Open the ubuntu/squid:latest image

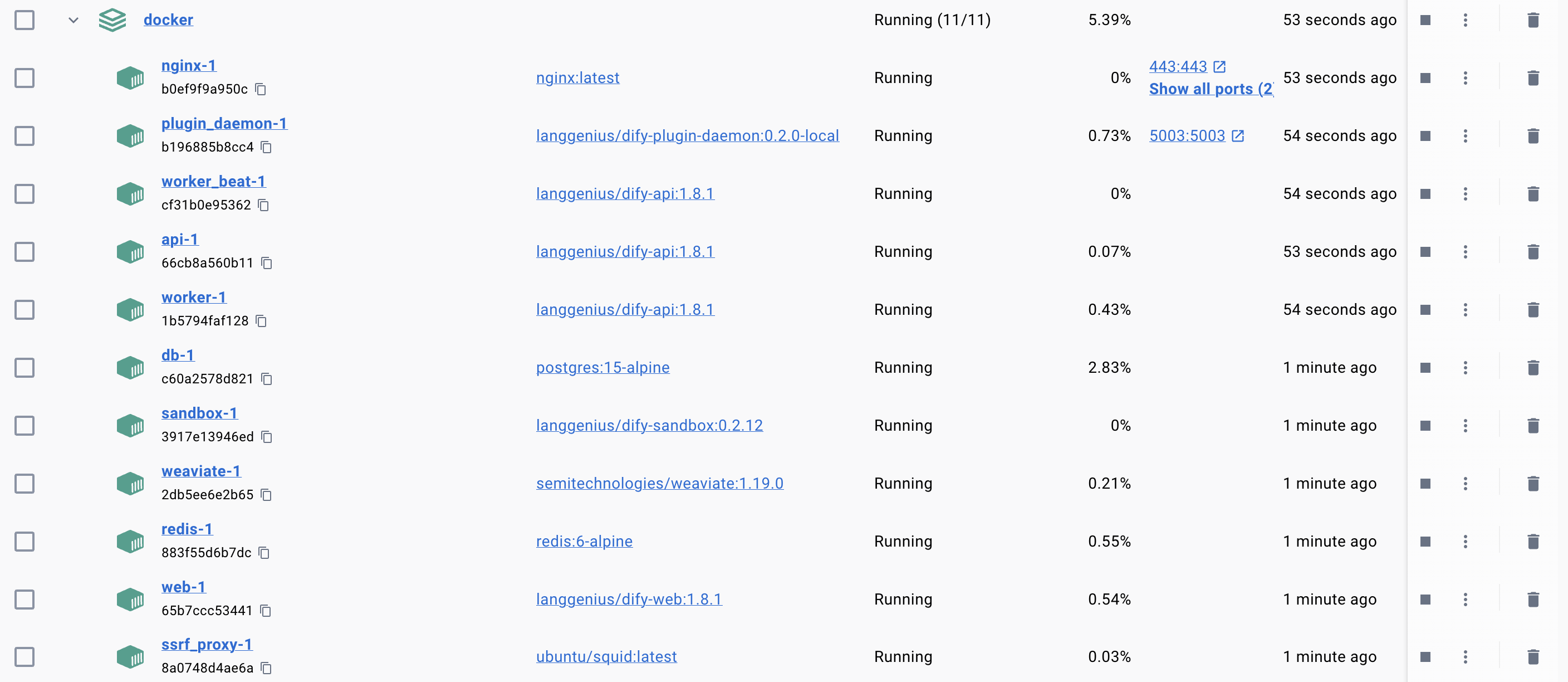pyautogui.click(x=606, y=656)
